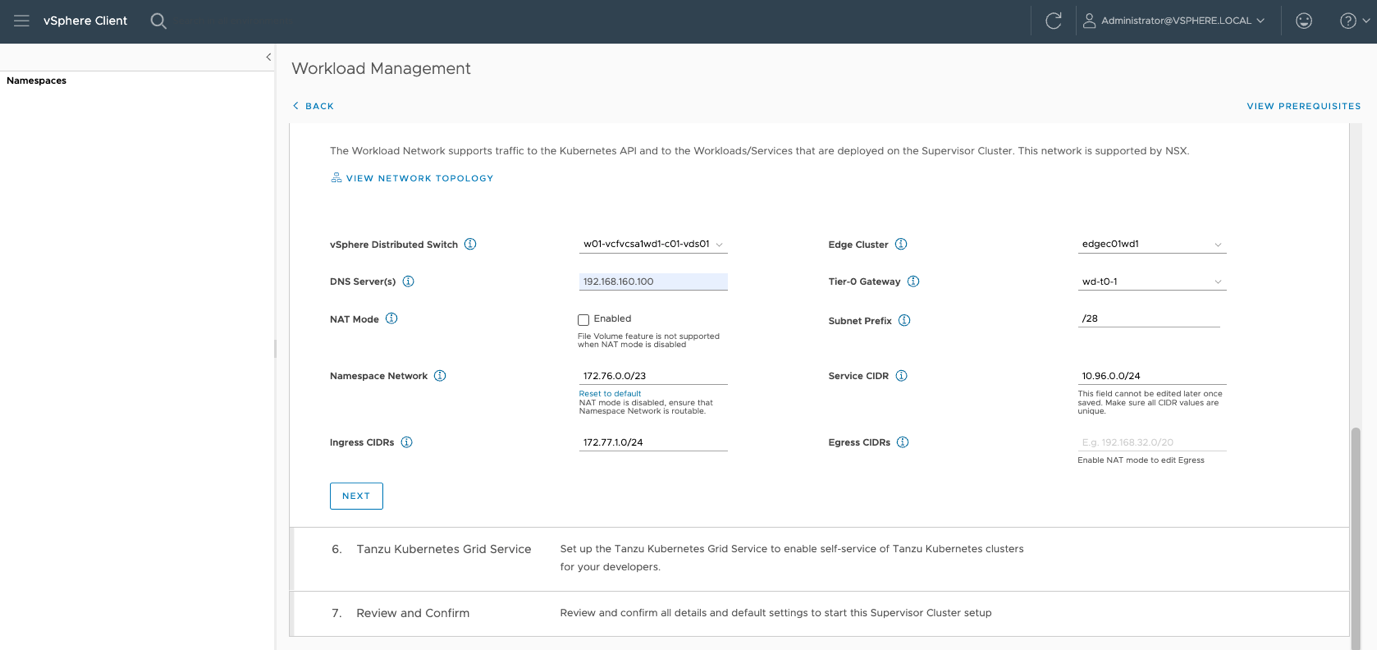This screenshot has height=650, width=1377.
Task: Show info for Subnet Prefix
Action: pyautogui.click(x=904, y=320)
